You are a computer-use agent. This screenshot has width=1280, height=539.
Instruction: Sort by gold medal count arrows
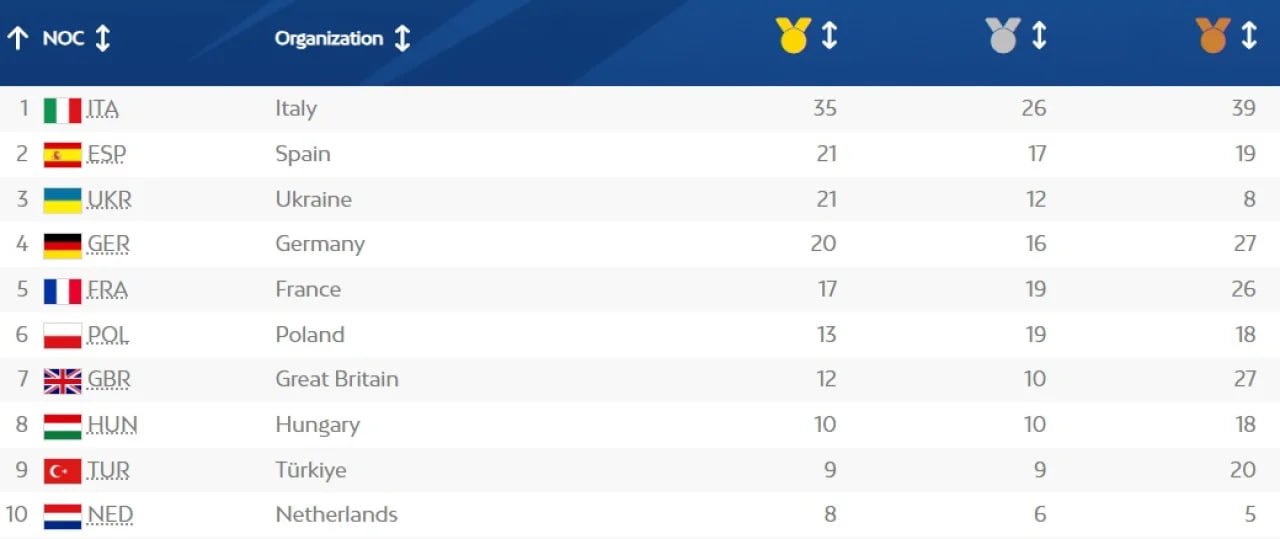coord(829,36)
